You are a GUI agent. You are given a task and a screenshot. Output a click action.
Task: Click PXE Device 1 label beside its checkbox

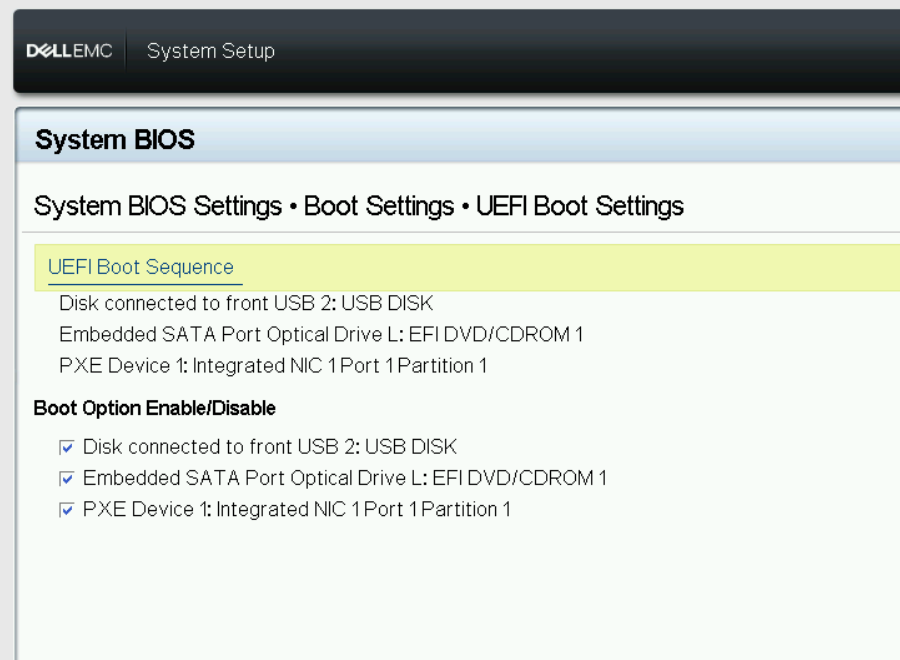pyautogui.click(x=297, y=509)
